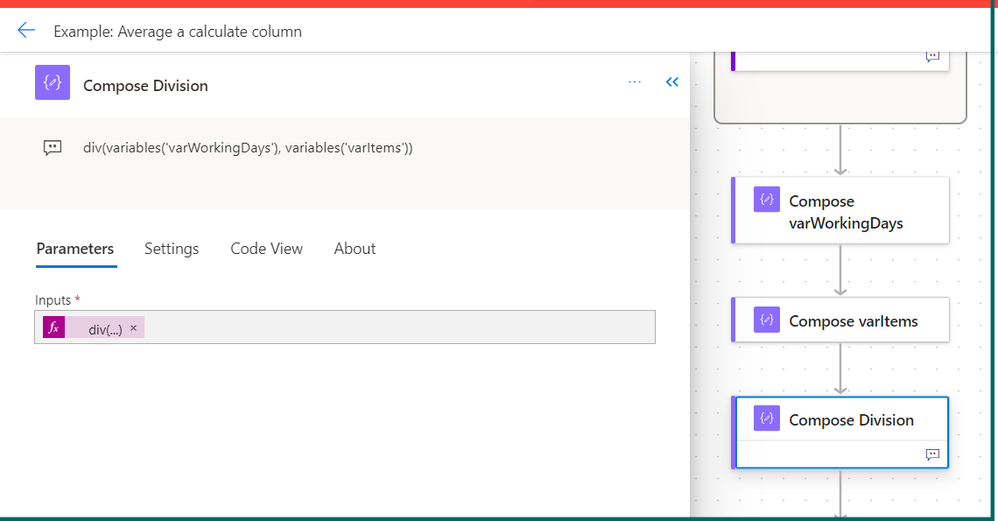Switch to Code View tab
This screenshot has height=521, width=998.
266,249
